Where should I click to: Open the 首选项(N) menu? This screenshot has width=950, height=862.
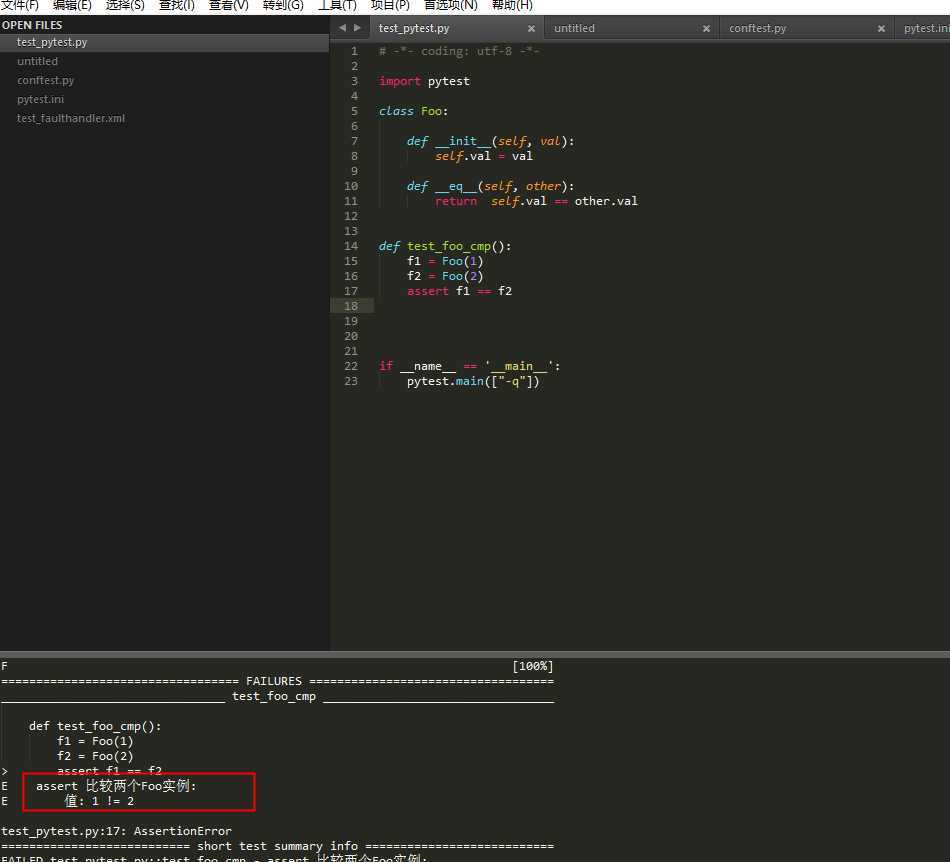point(451,5)
